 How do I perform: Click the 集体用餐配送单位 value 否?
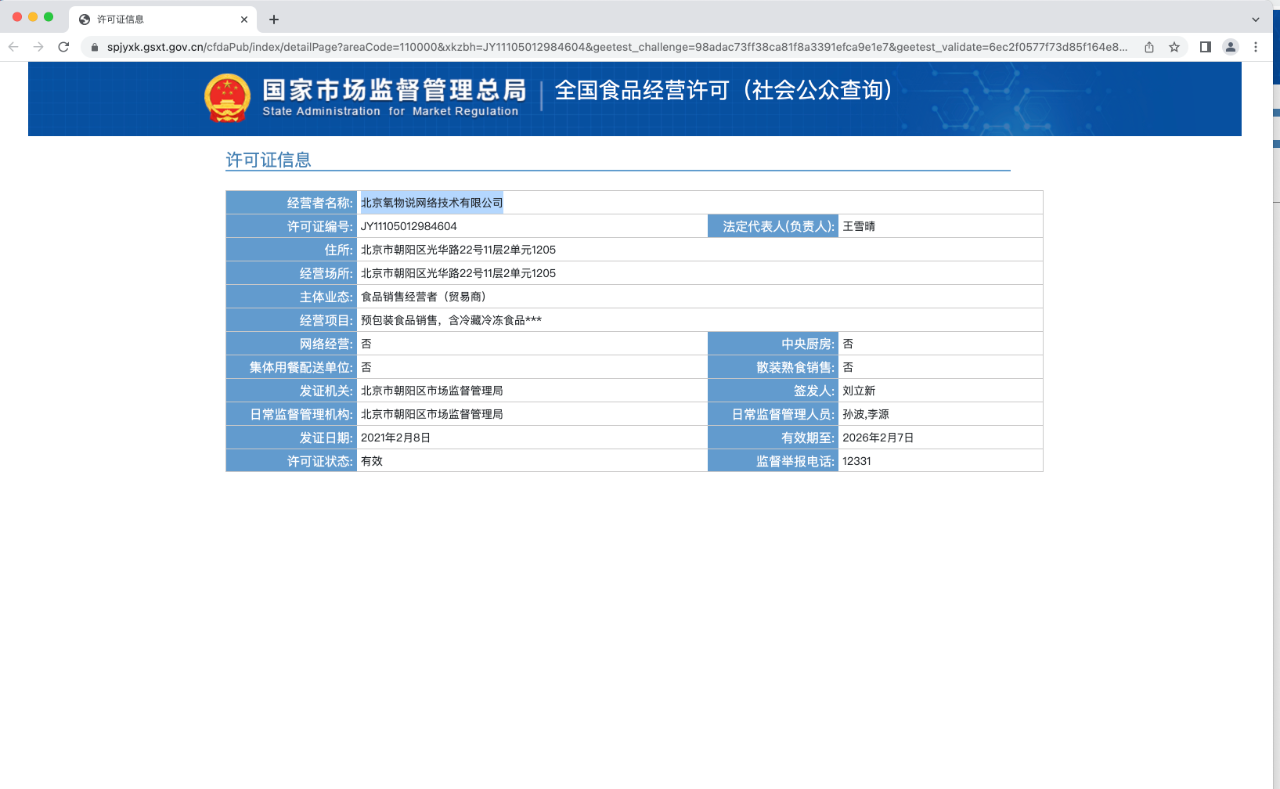[x=366, y=367]
